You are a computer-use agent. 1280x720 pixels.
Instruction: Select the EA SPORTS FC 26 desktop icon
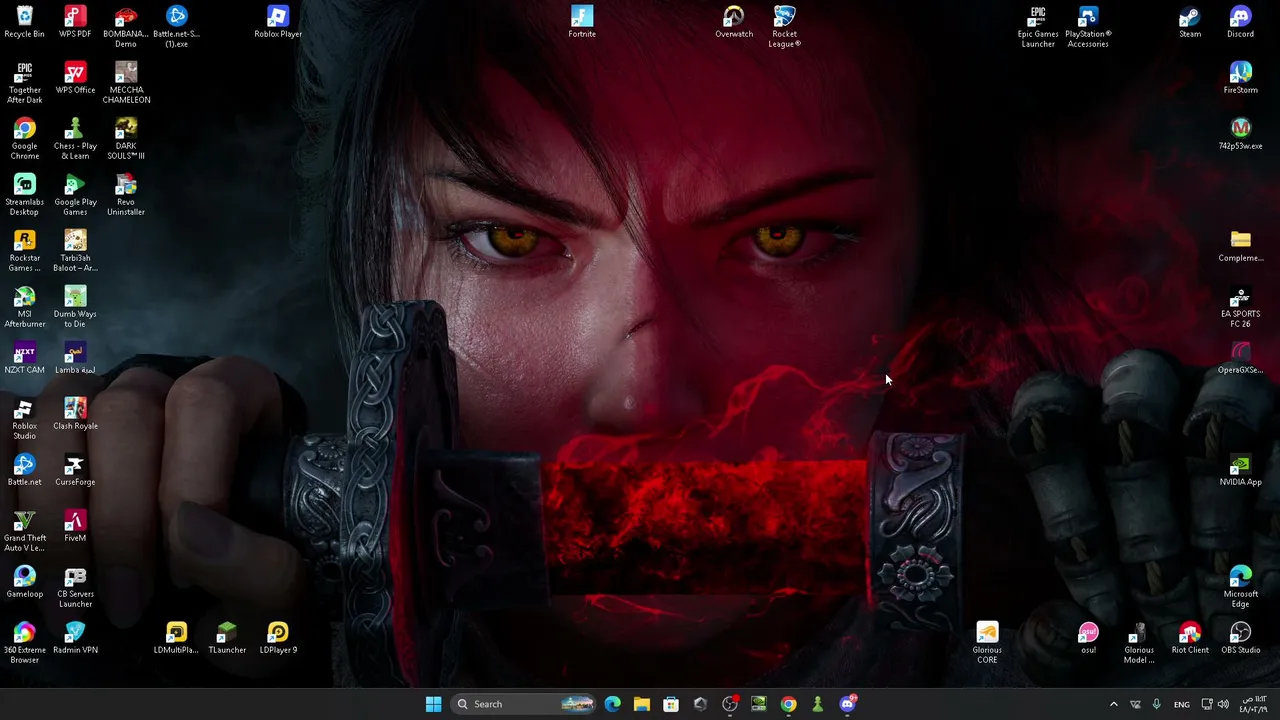coord(1240,307)
